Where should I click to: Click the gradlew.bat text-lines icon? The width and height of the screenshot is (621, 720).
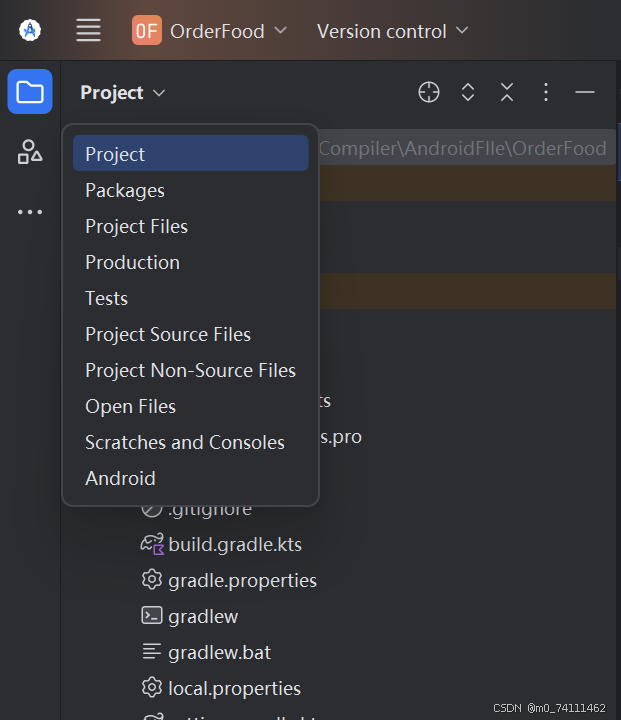(x=152, y=652)
